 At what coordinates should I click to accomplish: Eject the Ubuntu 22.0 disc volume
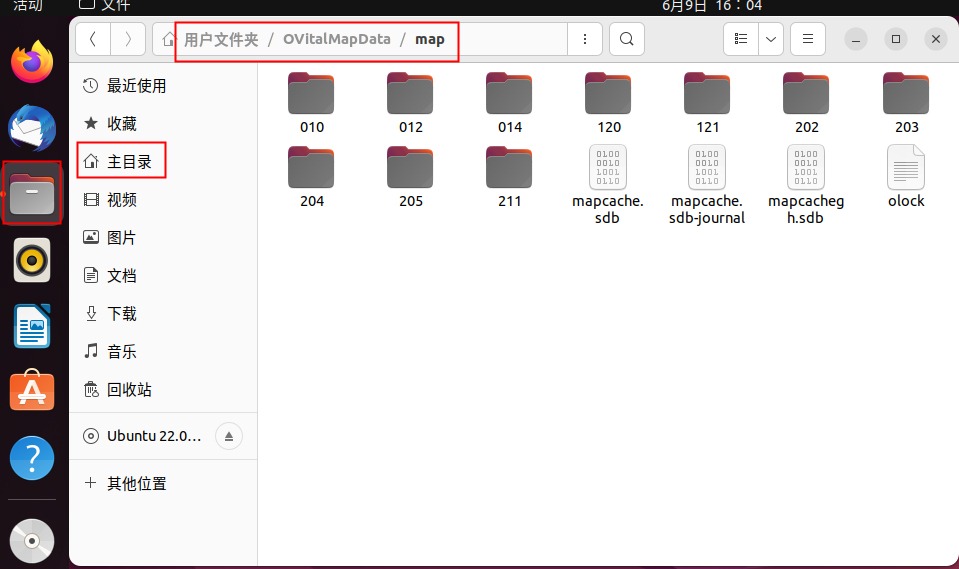tap(228, 436)
